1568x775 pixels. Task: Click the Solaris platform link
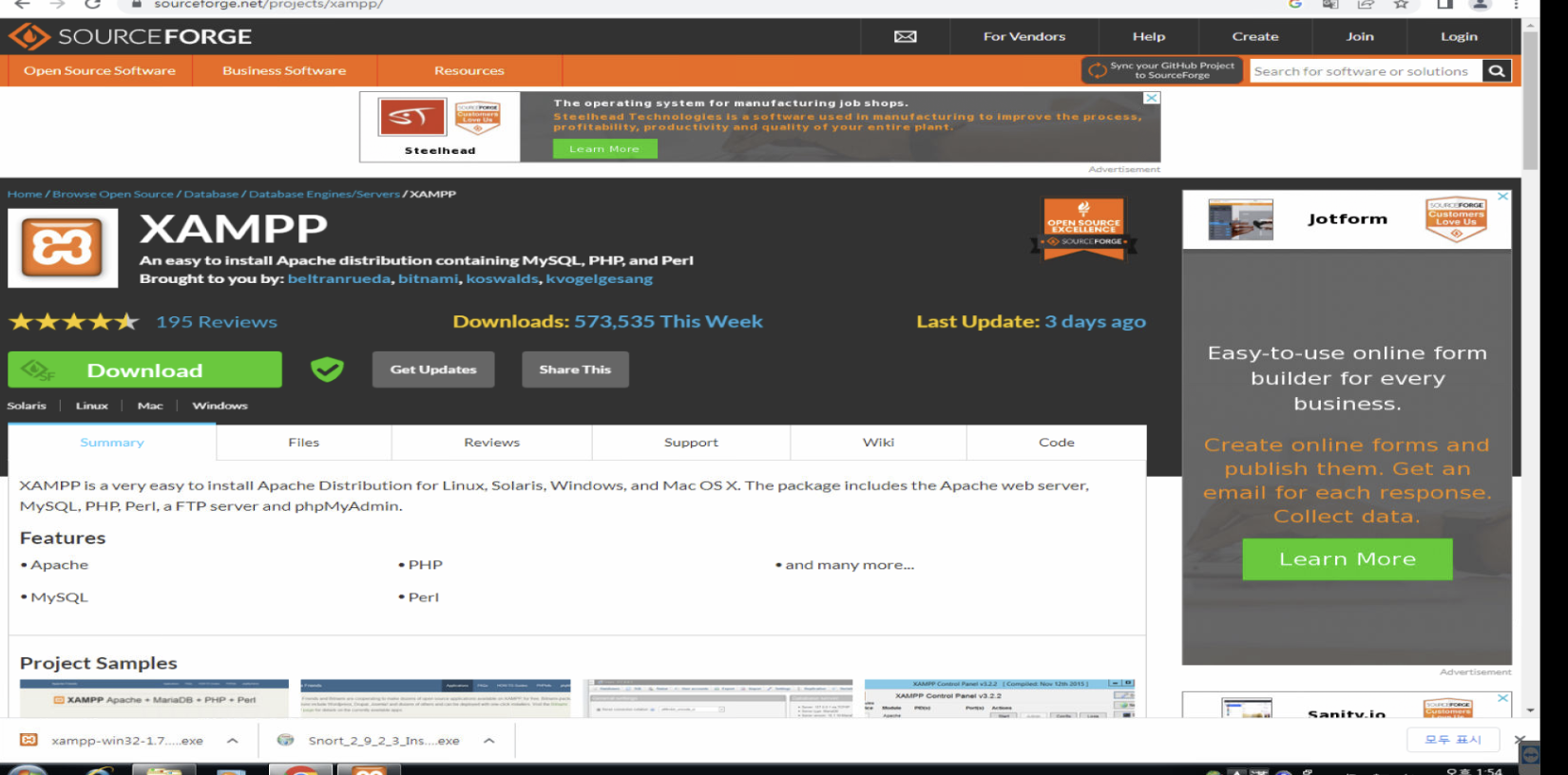(27, 406)
